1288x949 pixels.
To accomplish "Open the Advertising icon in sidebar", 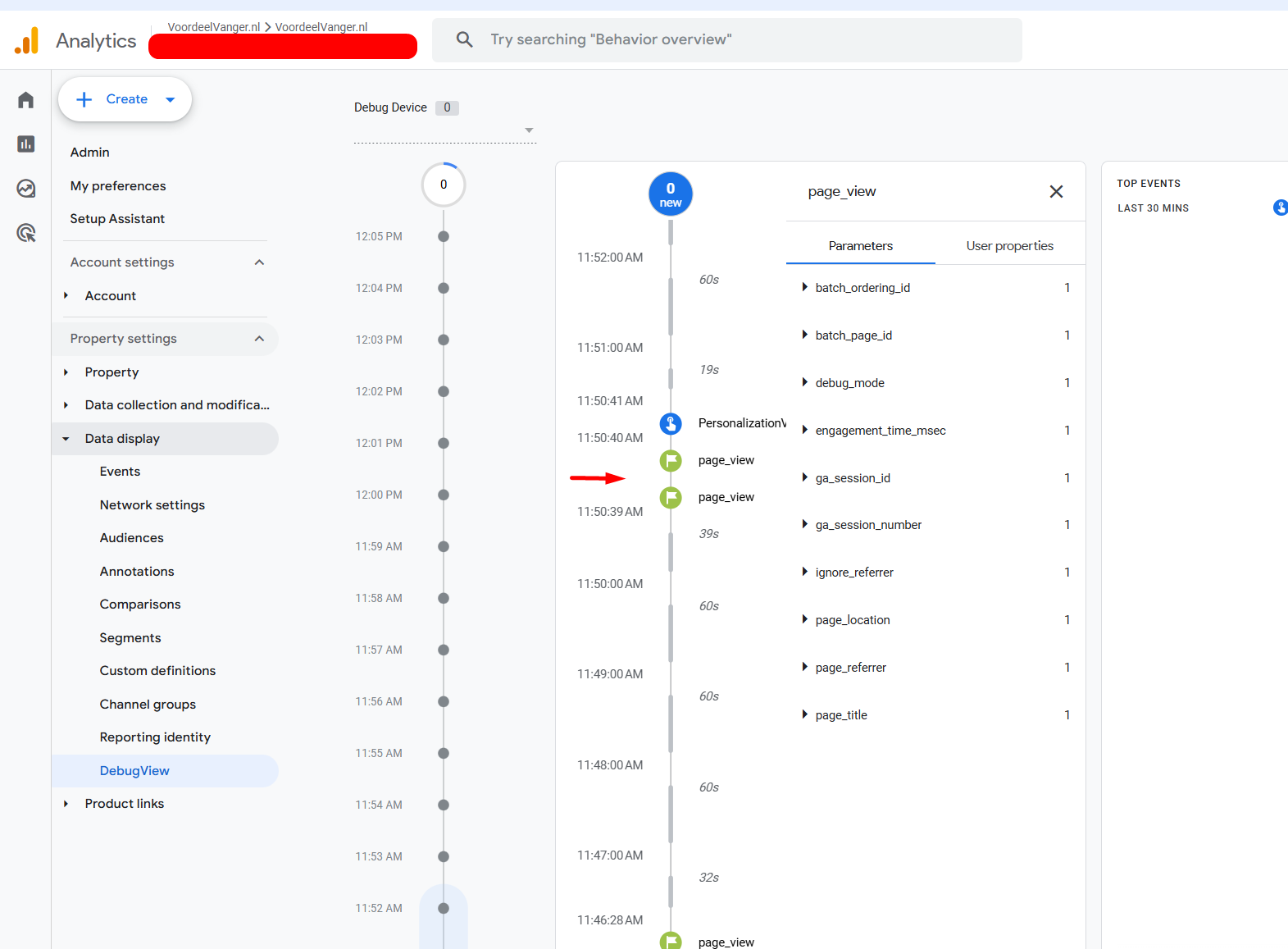I will pos(26,233).
